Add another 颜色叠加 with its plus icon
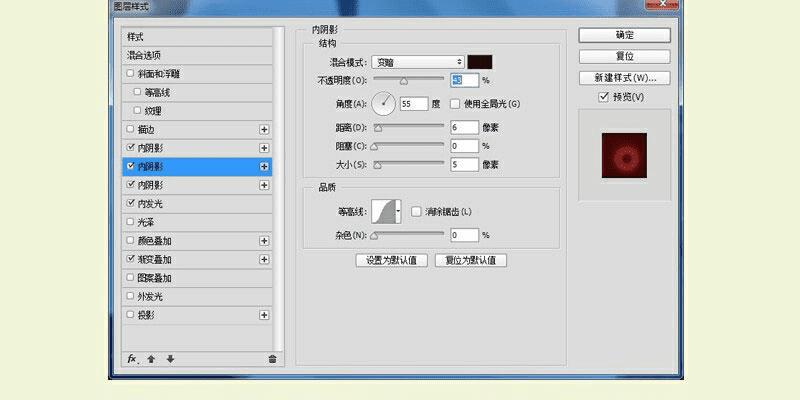Image resolution: width=800 pixels, height=400 pixels. (x=264, y=241)
